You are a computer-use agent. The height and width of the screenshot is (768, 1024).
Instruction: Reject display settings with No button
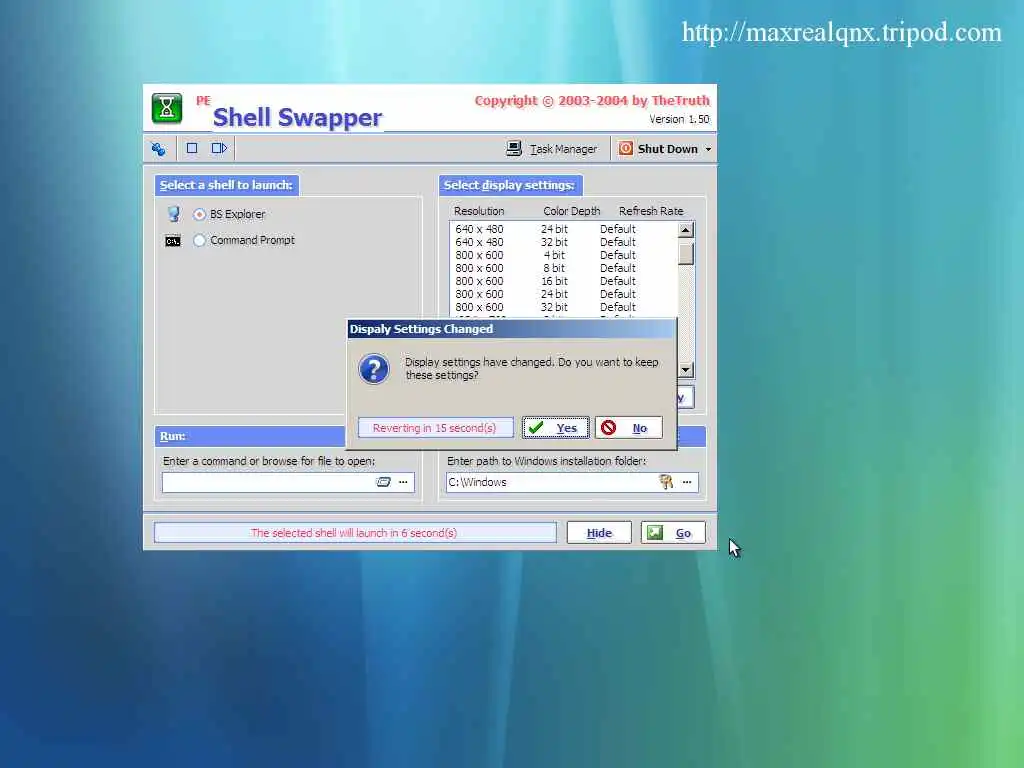pos(628,428)
